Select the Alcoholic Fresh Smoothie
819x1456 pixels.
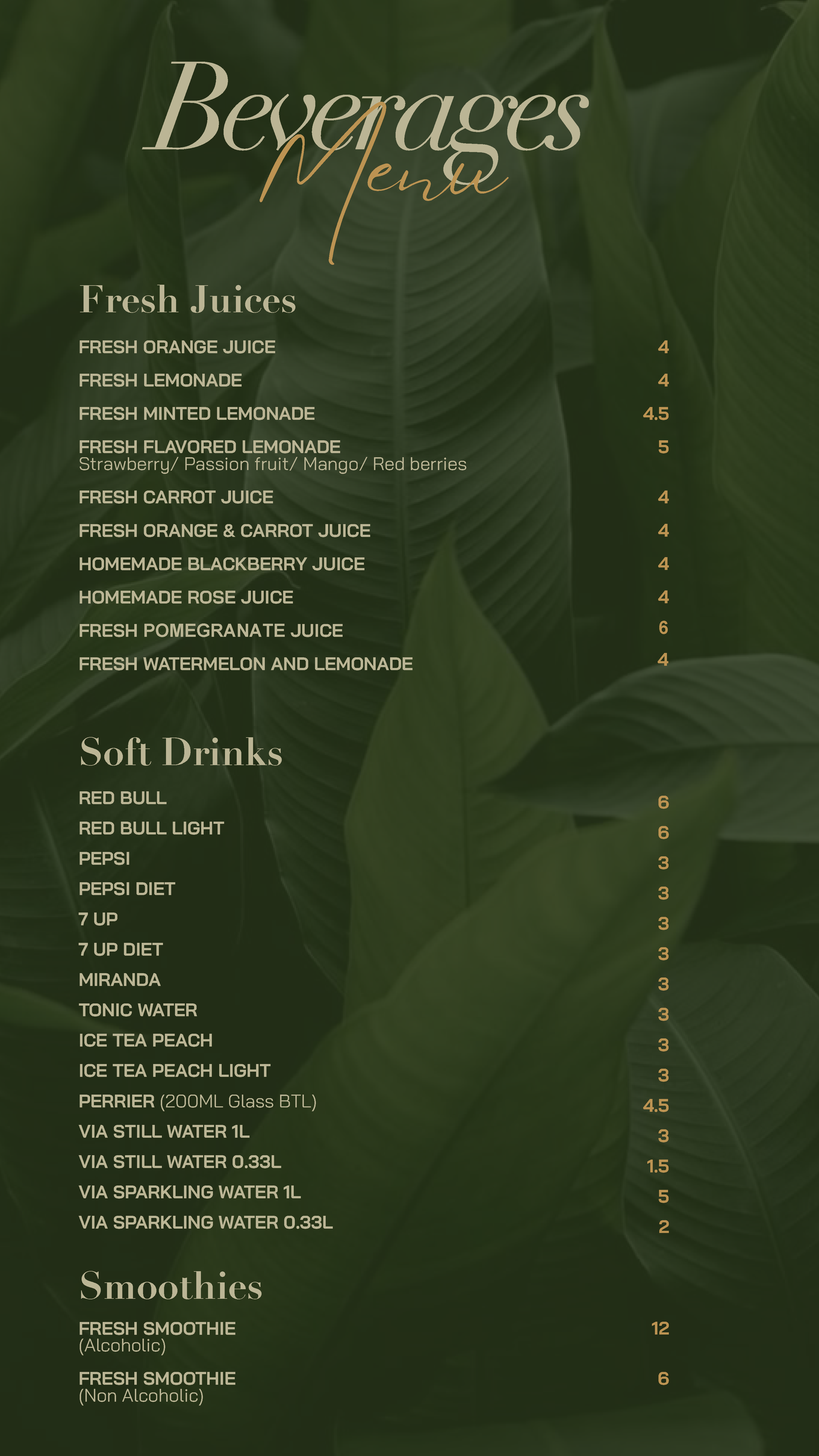click(x=157, y=1337)
